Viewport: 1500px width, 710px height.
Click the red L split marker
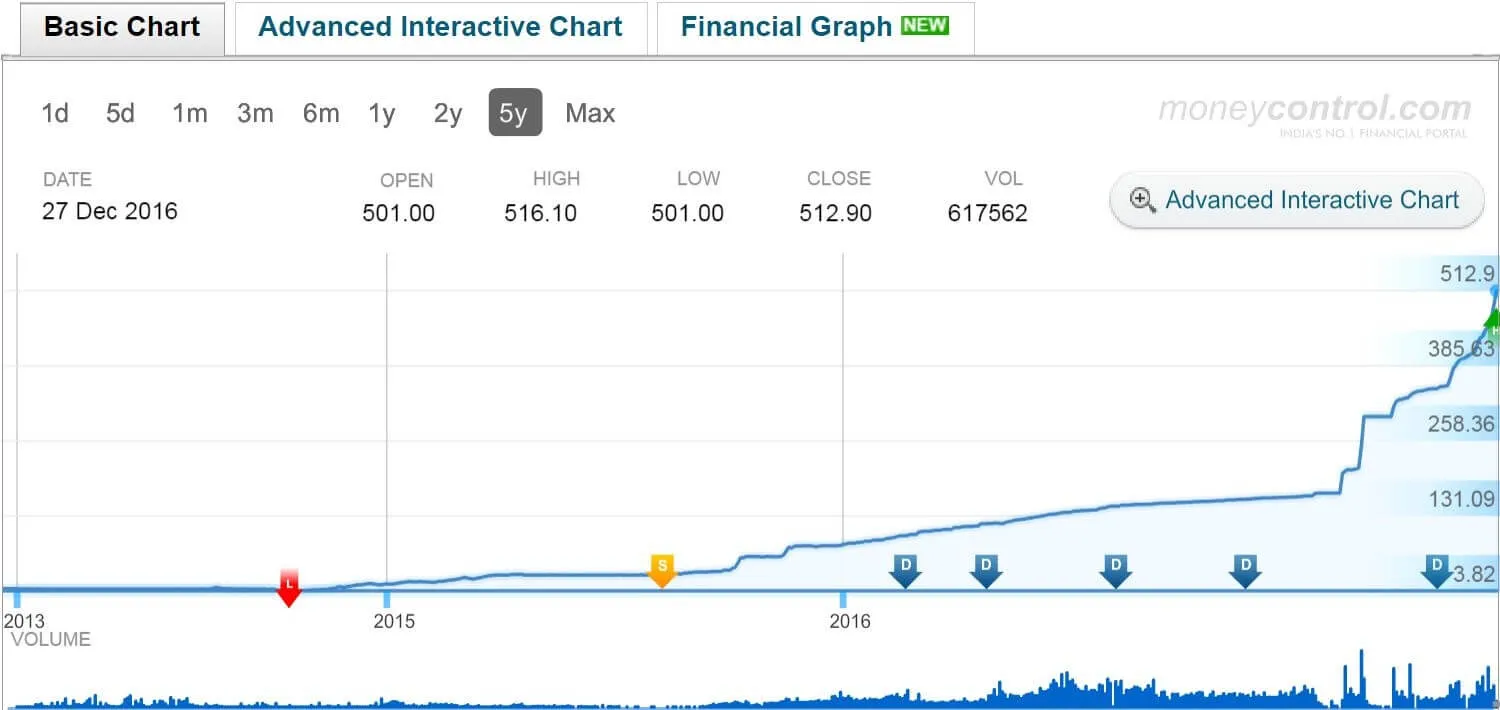[x=289, y=588]
